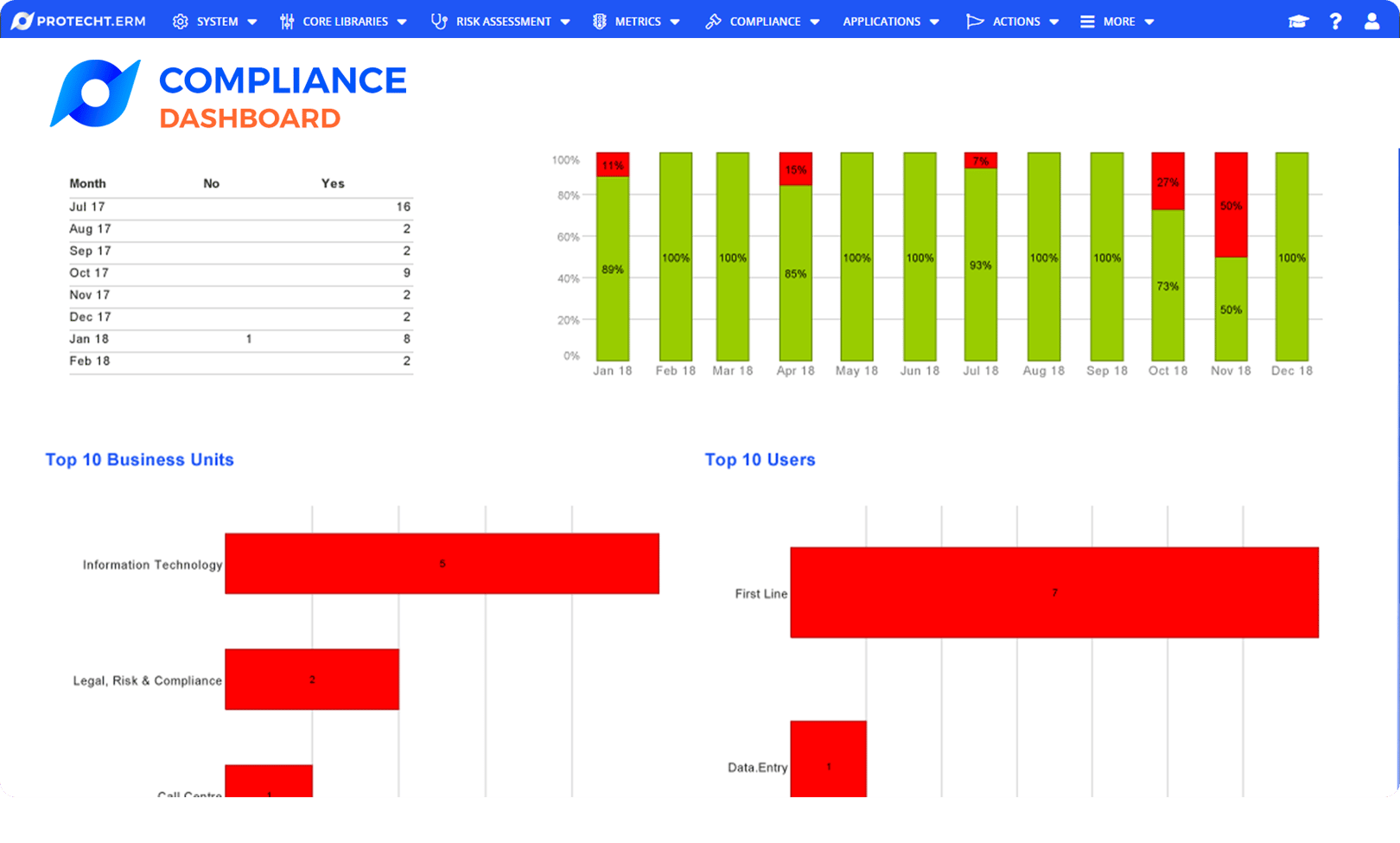The height and width of the screenshot is (843, 1400).
Task: Select the System gear icon
Action: [x=180, y=21]
